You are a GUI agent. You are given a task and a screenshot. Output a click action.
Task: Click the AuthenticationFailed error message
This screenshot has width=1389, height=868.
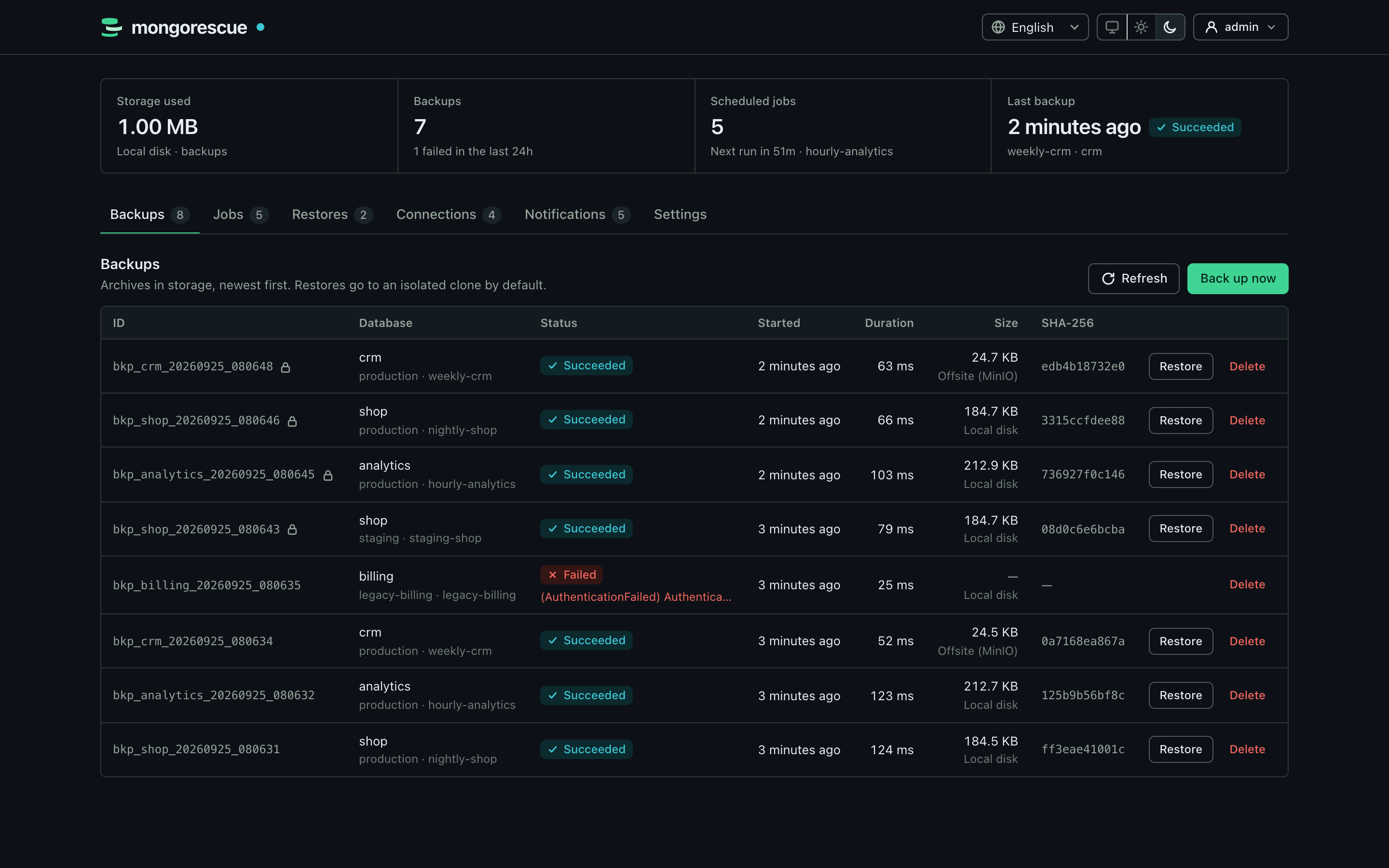click(x=636, y=597)
